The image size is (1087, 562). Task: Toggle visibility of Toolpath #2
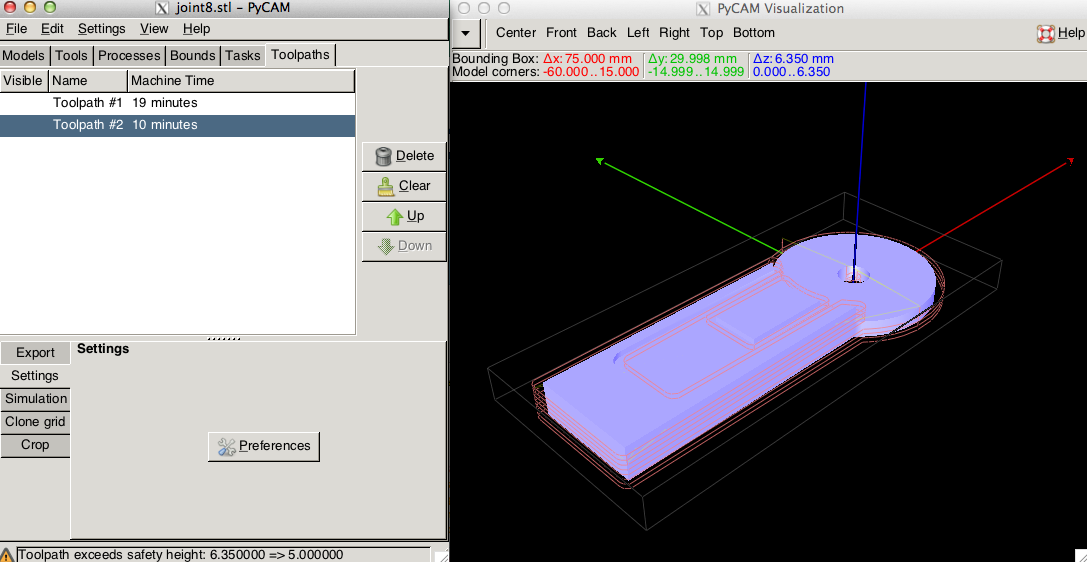(24, 125)
